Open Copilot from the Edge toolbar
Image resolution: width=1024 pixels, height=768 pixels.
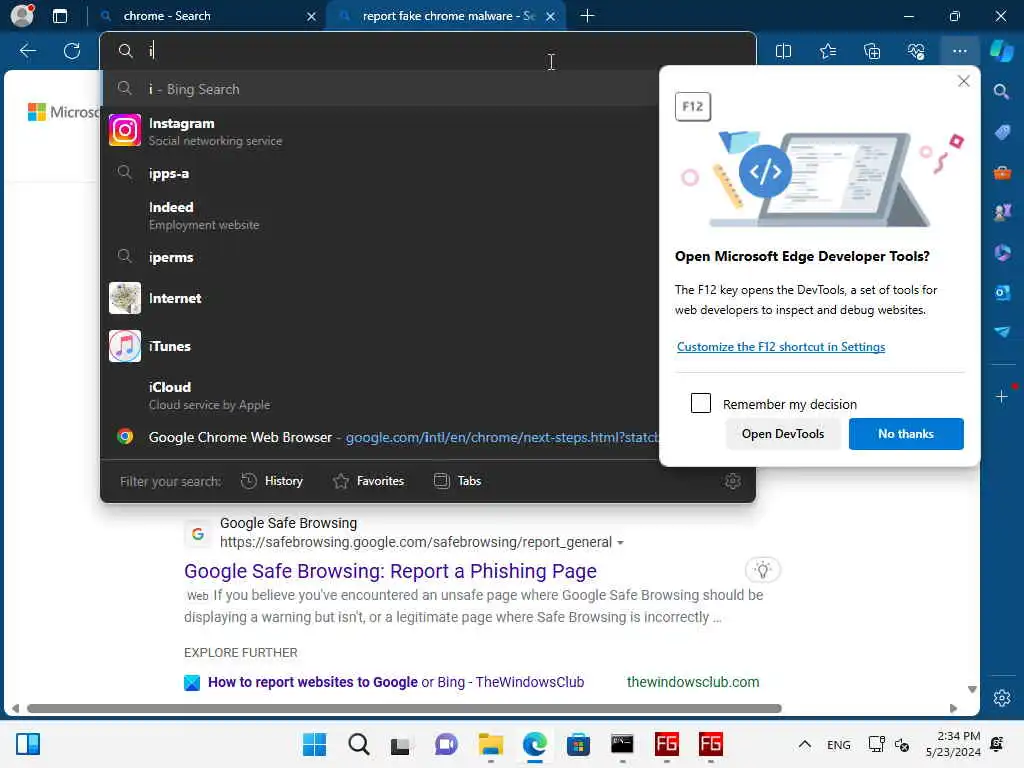(x=1001, y=50)
